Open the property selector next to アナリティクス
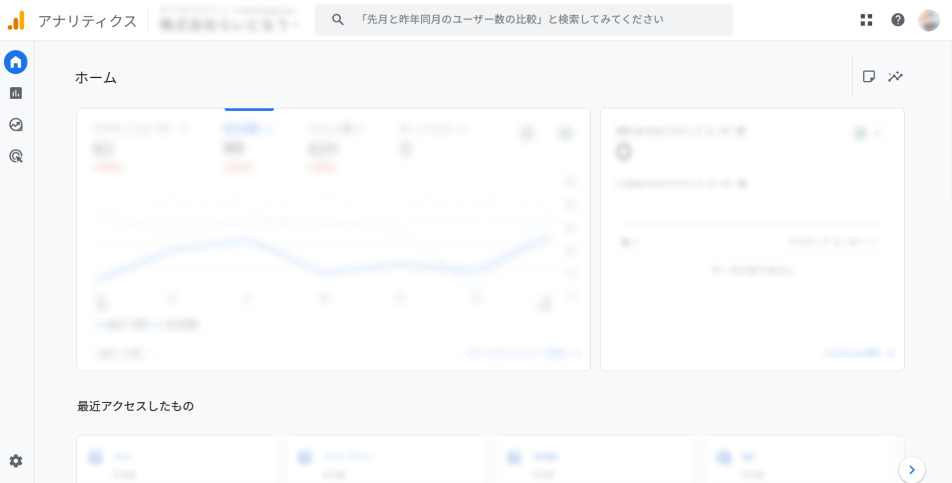 (229, 21)
